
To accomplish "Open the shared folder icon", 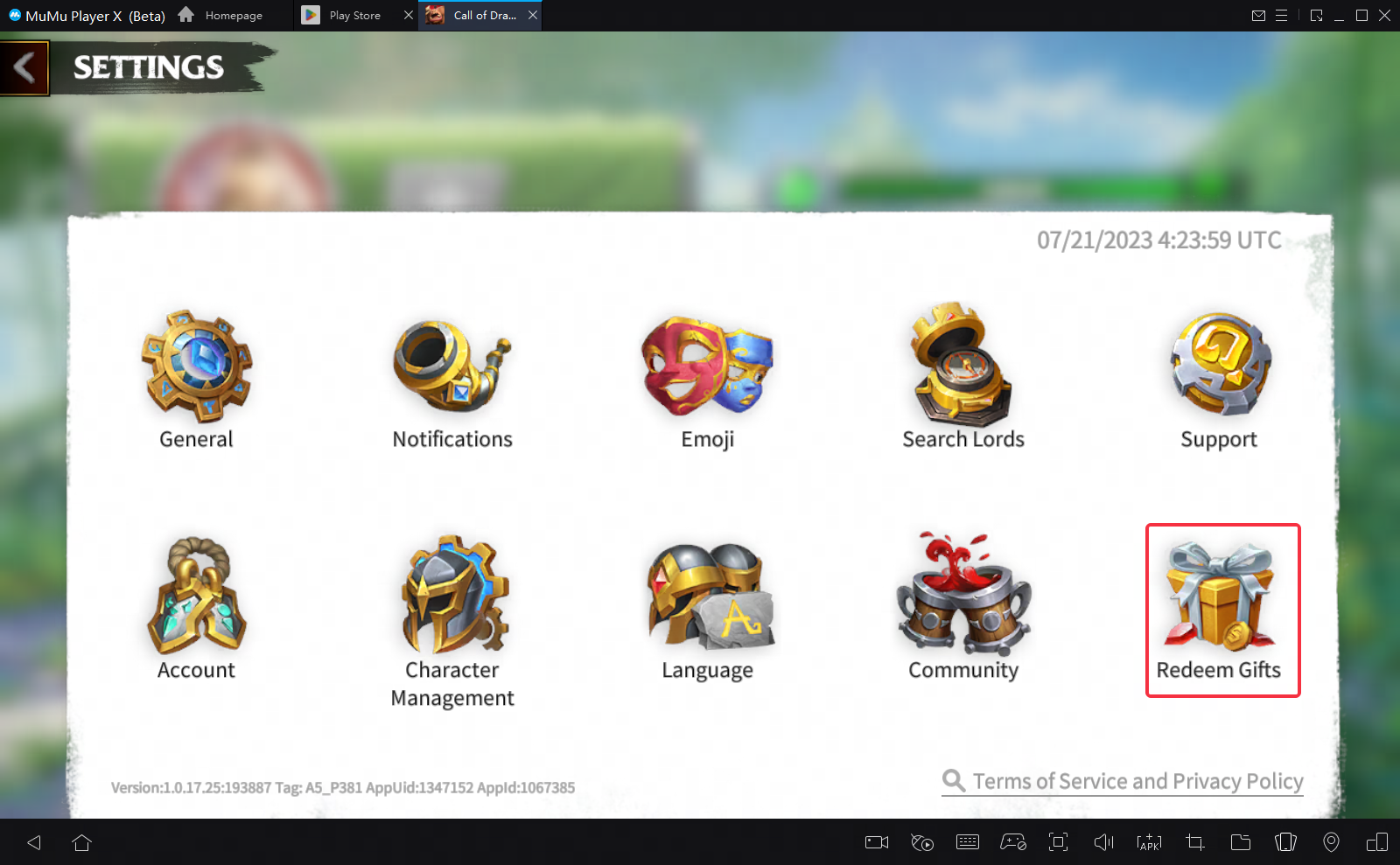I will pyautogui.click(x=1241, y=842).
